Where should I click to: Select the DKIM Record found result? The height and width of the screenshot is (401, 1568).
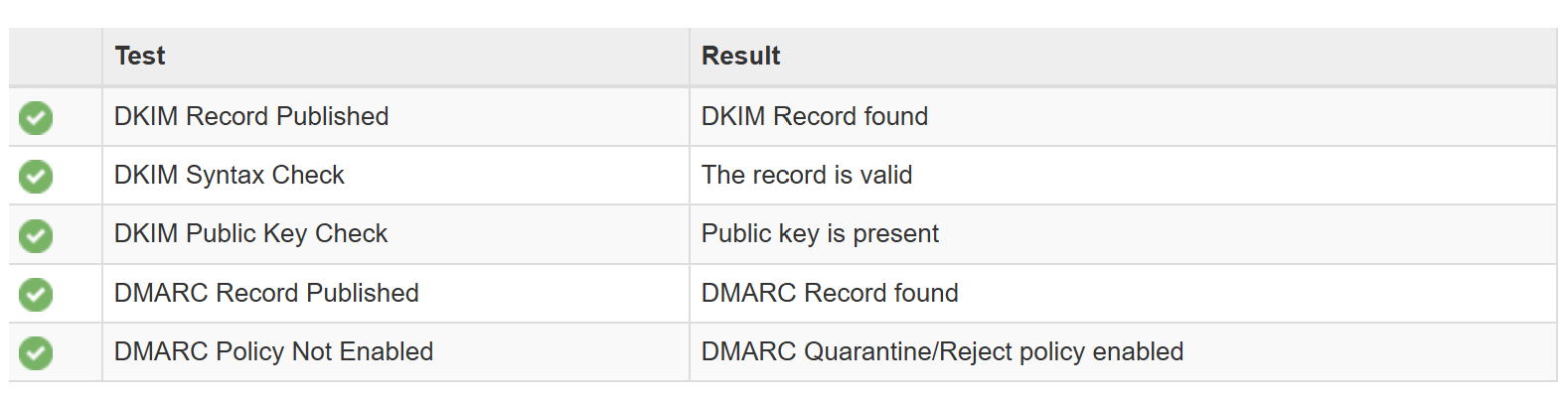point(815,116)
